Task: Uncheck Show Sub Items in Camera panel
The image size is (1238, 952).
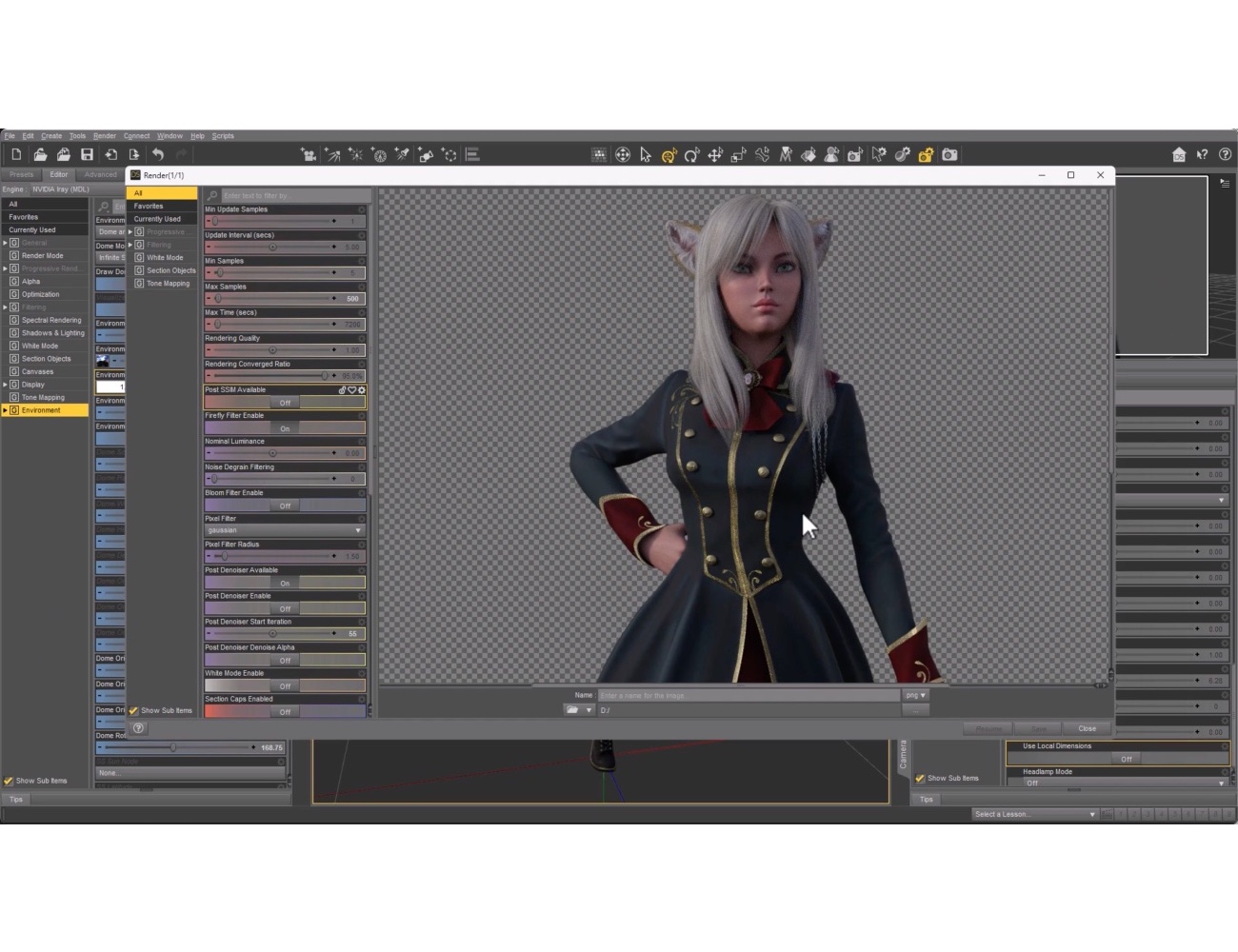Action: click(x=921, y=778)
